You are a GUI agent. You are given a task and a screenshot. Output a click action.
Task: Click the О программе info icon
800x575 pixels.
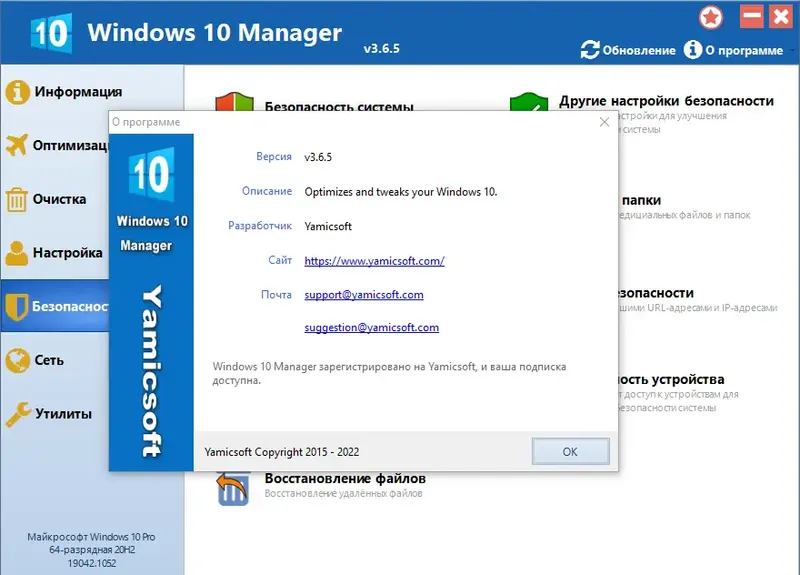692,49
